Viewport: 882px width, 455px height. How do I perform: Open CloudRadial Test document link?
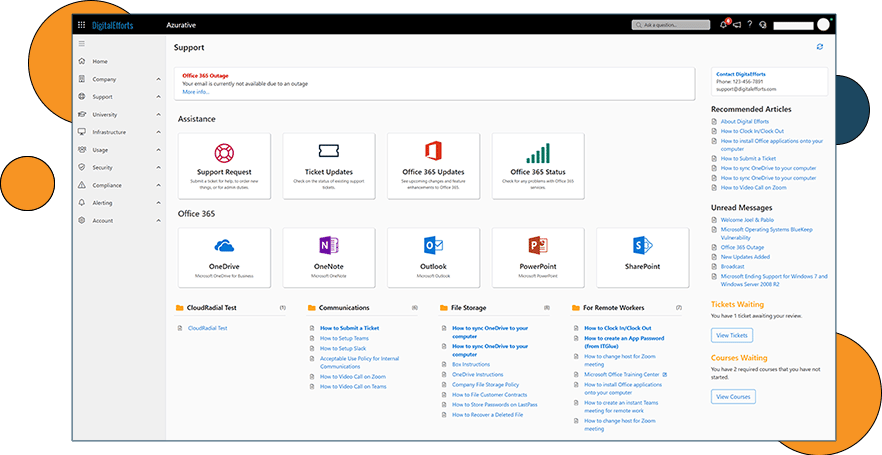tap(208, 328)
